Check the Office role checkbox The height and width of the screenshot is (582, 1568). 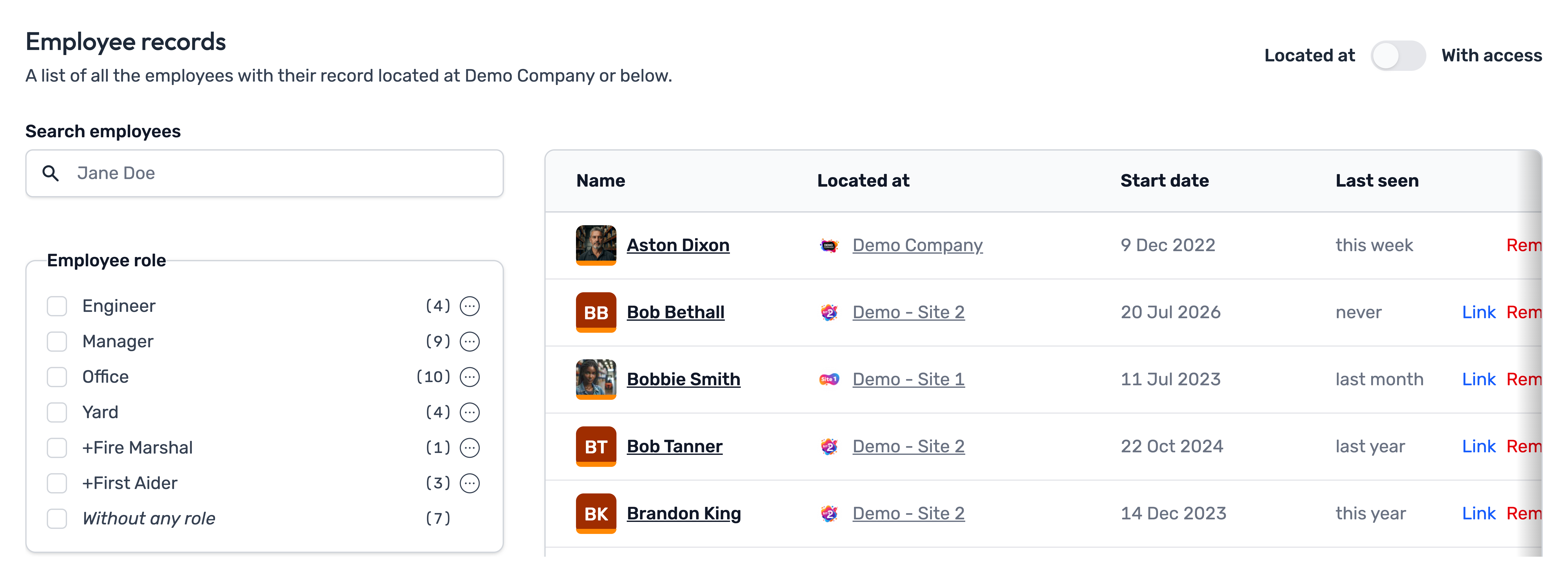[57, 377]
